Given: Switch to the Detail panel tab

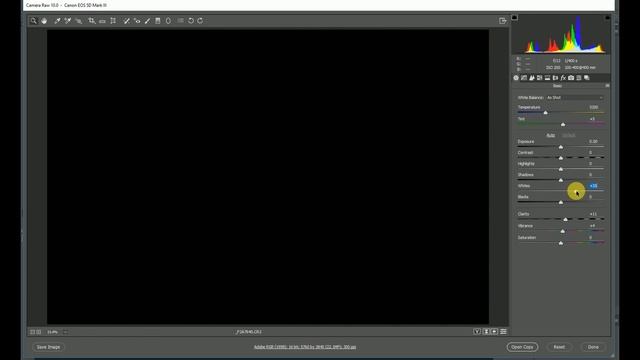Looking at the screenshot, I should pyautogui.click(x=532, y=78).
